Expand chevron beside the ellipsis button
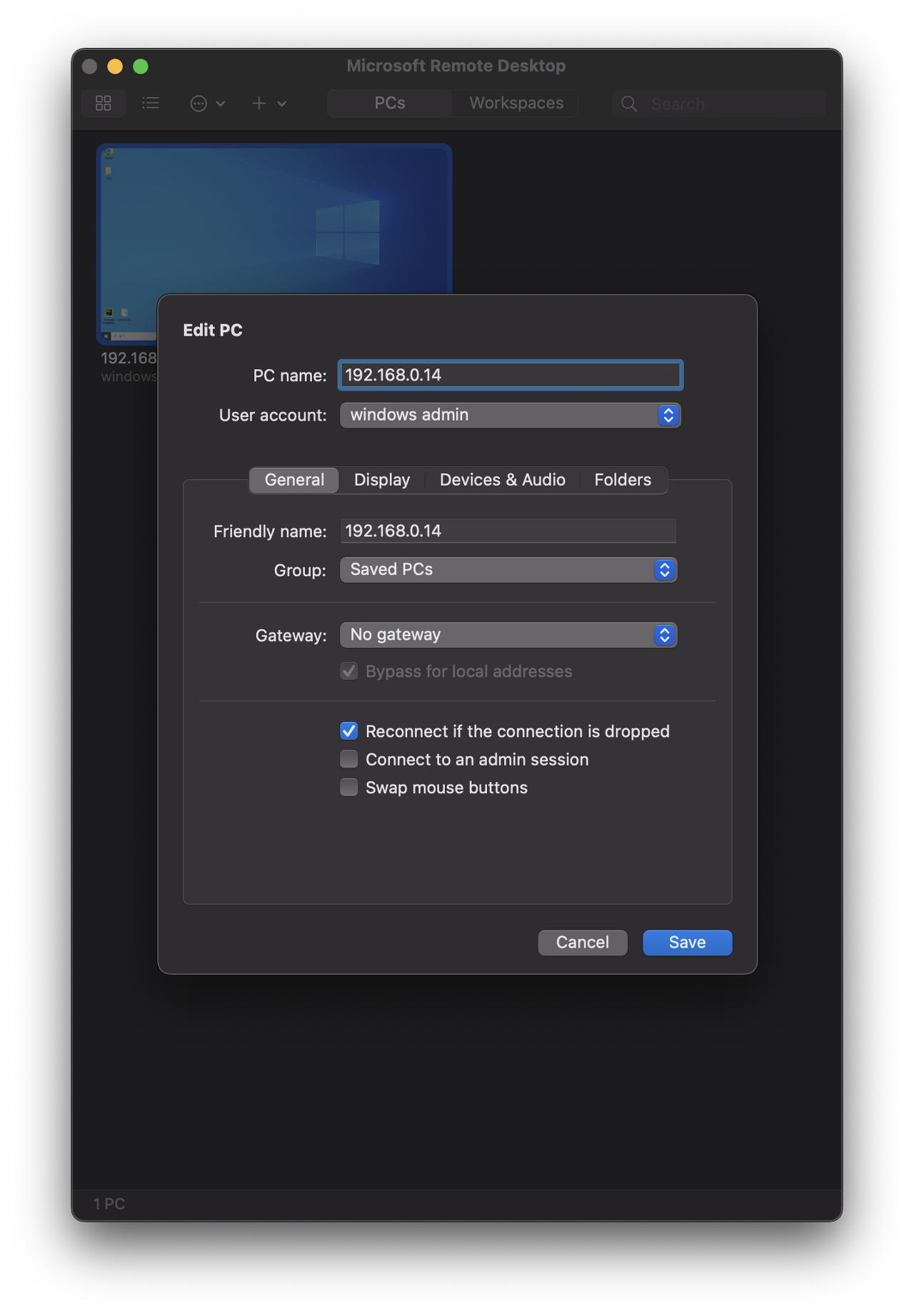This screenshot has height=1316, width=914. [221, 104]
